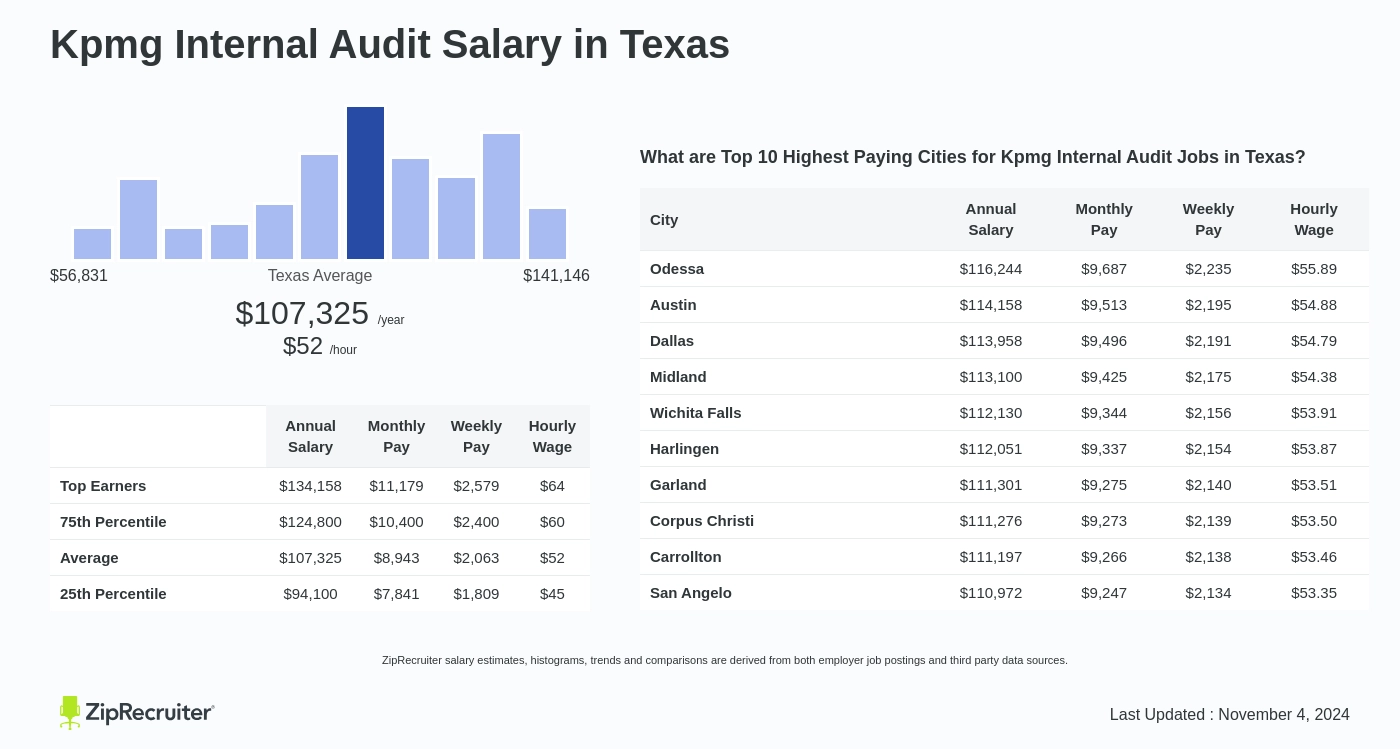
Task: Click the rightmost histogram bar
Action: pos(547,234)
